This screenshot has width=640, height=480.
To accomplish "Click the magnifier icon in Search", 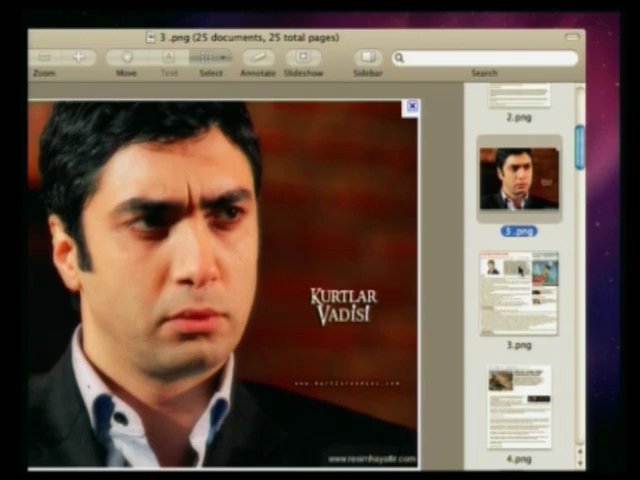I will tap(400, 58).
